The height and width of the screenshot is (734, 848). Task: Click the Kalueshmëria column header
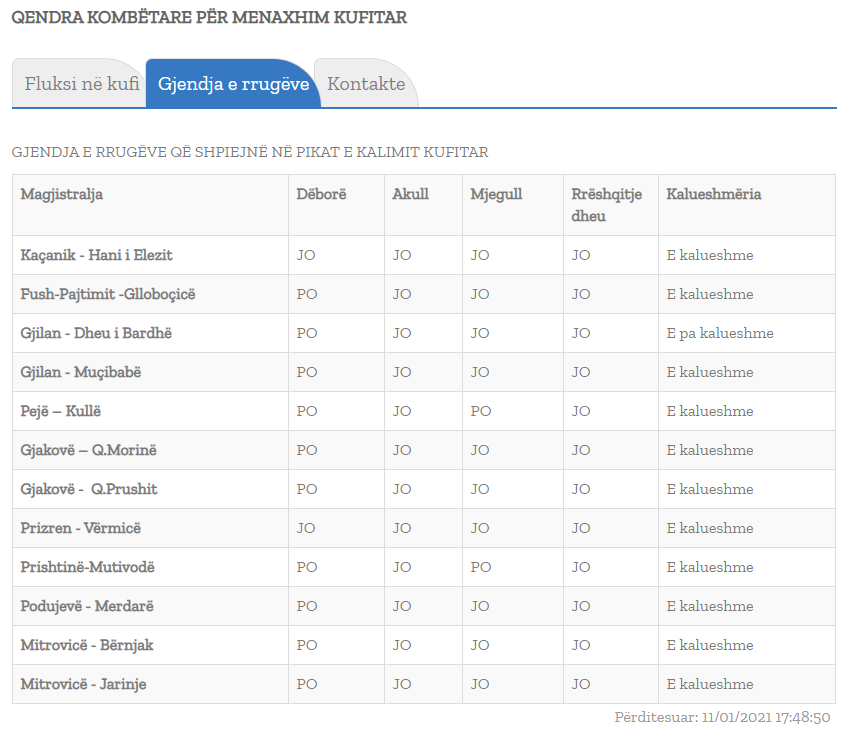(713, 194)
